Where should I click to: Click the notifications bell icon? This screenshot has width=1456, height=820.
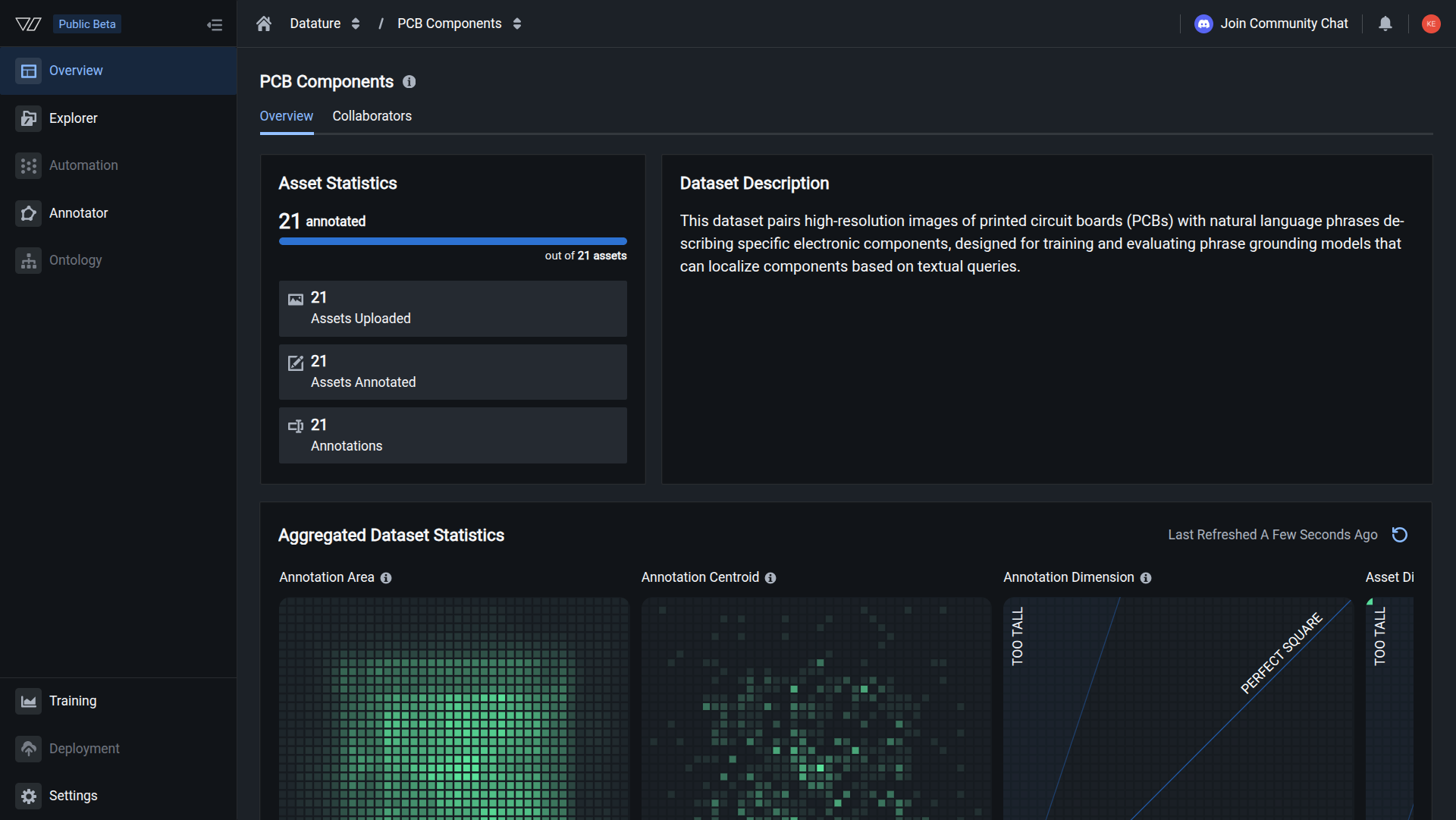coord(1385,24)
